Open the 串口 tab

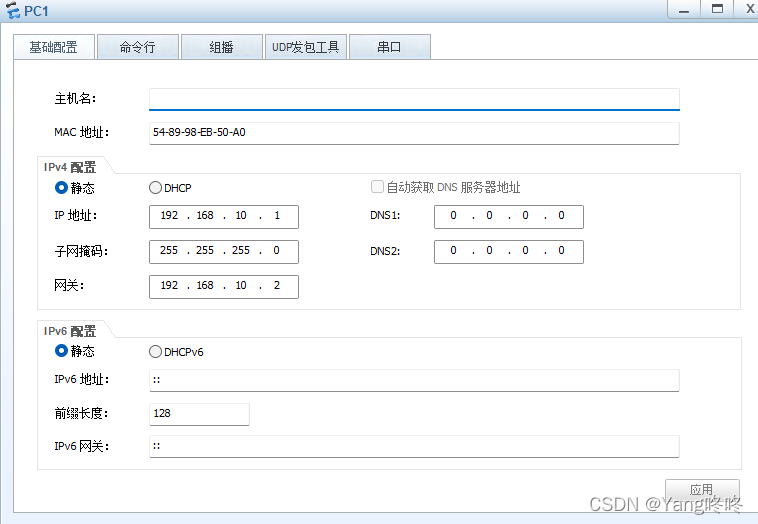point(389,47)
